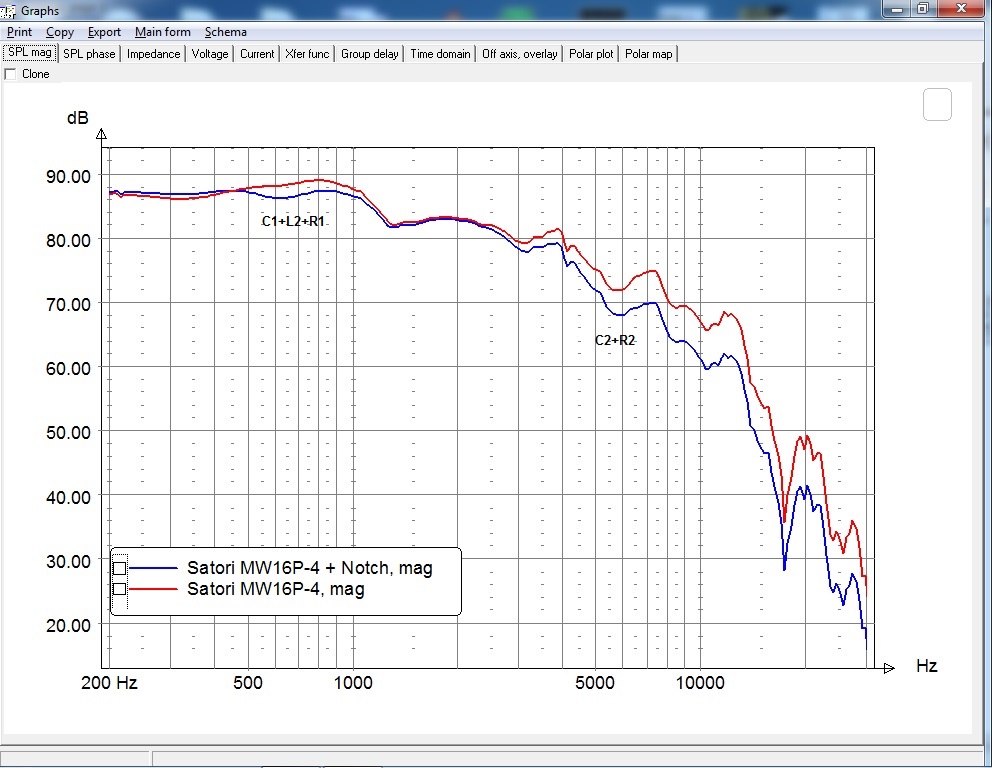Switch to the SPL phase tab
The height and width of the screenshot is (768, 992).
point(89,54)
